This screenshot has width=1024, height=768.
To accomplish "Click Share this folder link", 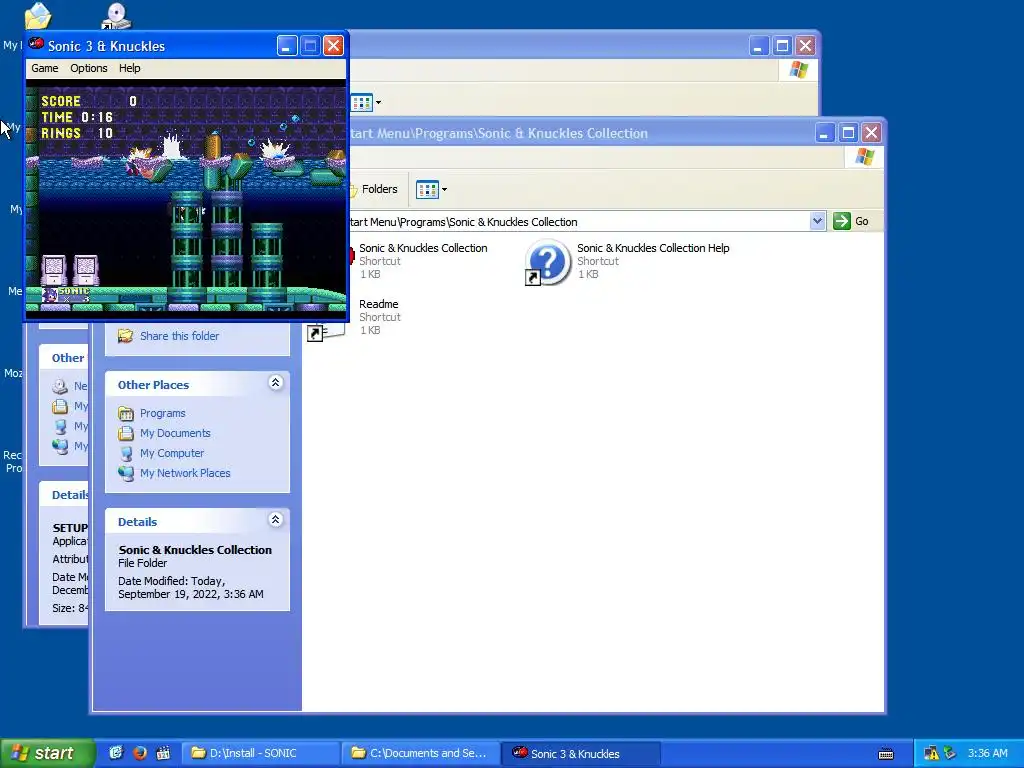I will [180, 336].
